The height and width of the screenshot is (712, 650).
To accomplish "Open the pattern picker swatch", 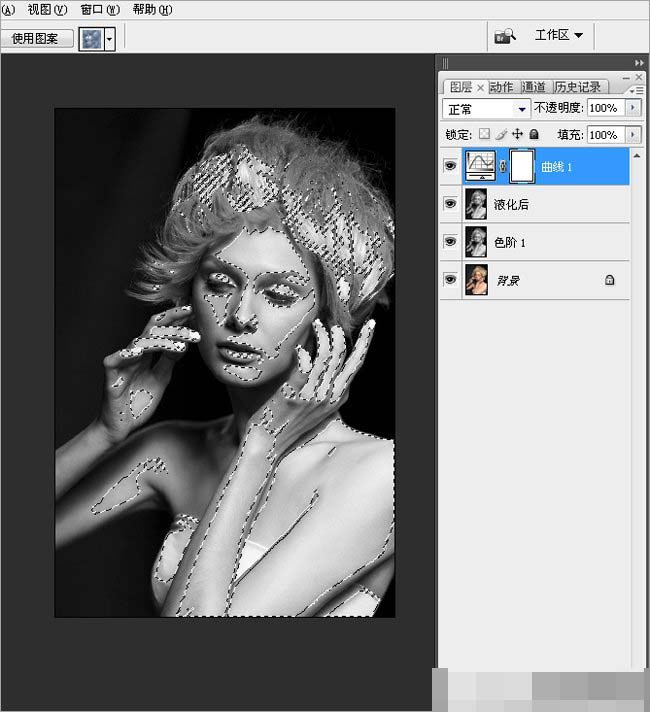I will pos(97,39).
